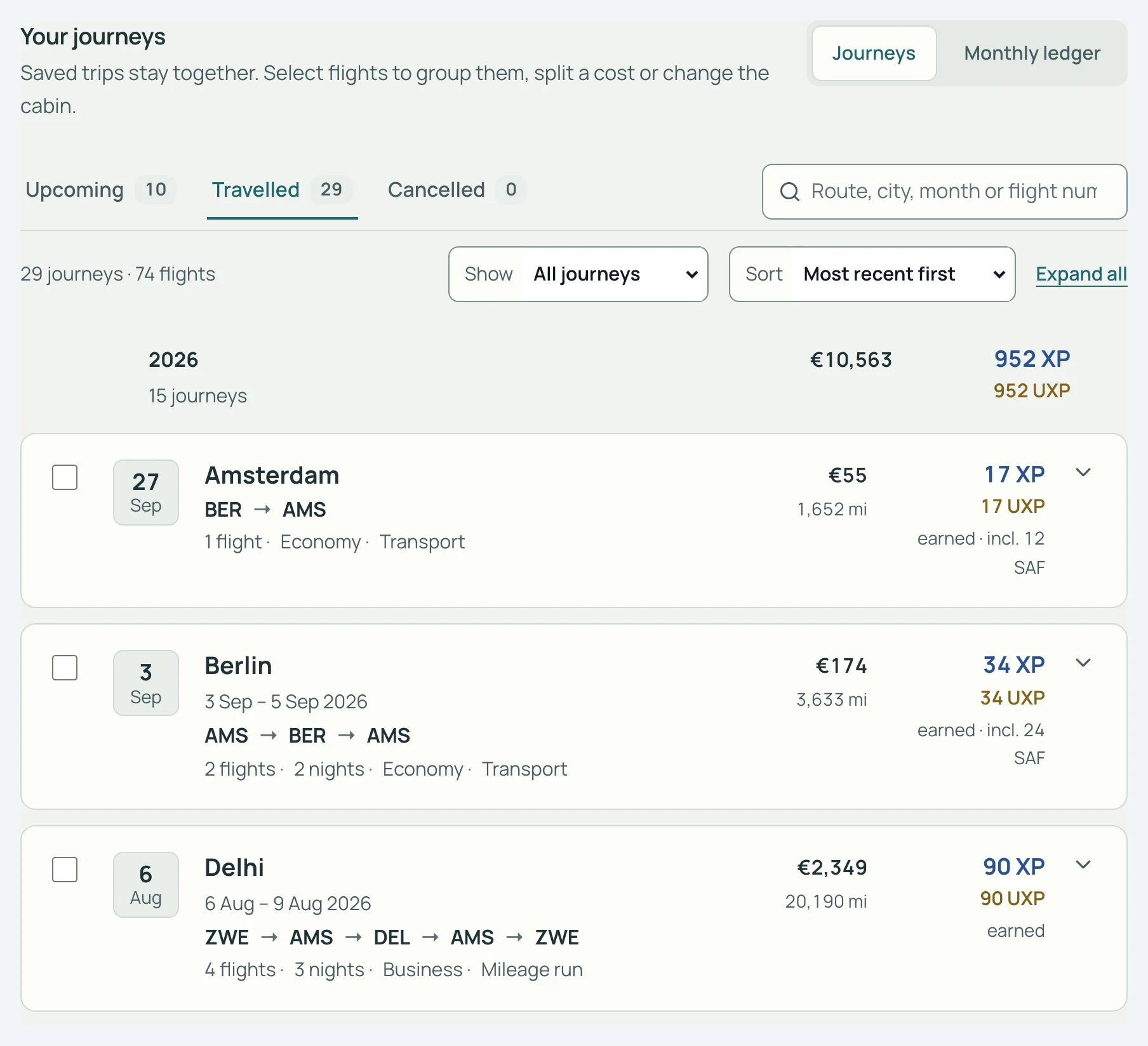Click the 952 XP yearly total
Image resolution: width=1148 pixels, height=1046 pixels.
point(1032,359)
